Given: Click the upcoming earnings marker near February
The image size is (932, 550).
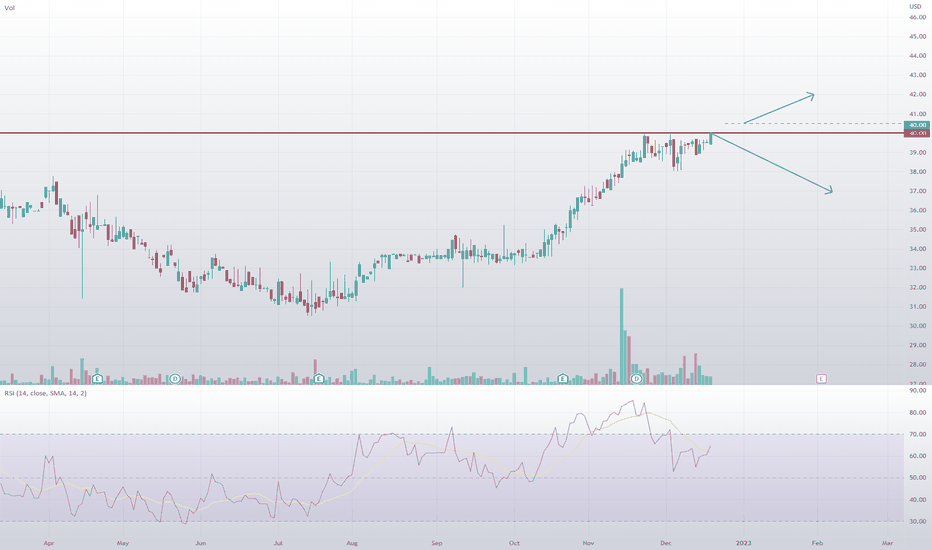Looking at the screenshot, I should (x=821, y=378).
